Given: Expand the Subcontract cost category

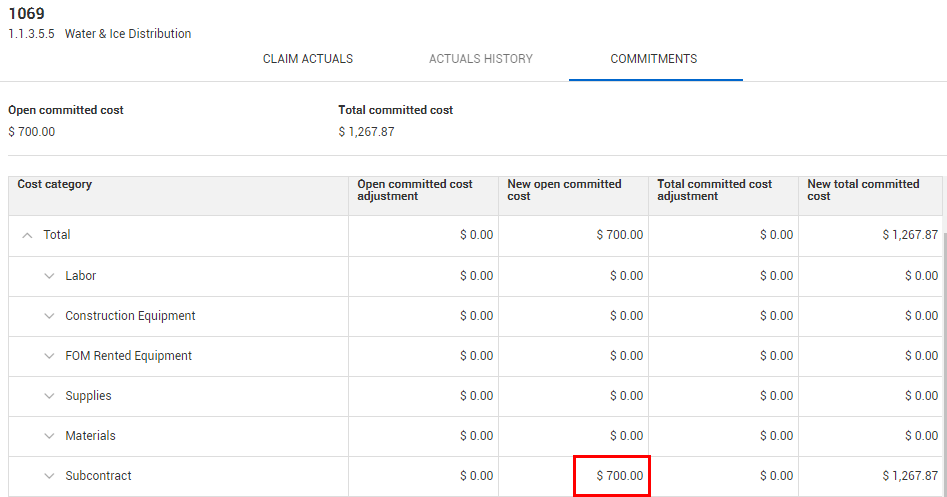Looking at the screenshot, I should click(49, 476).
